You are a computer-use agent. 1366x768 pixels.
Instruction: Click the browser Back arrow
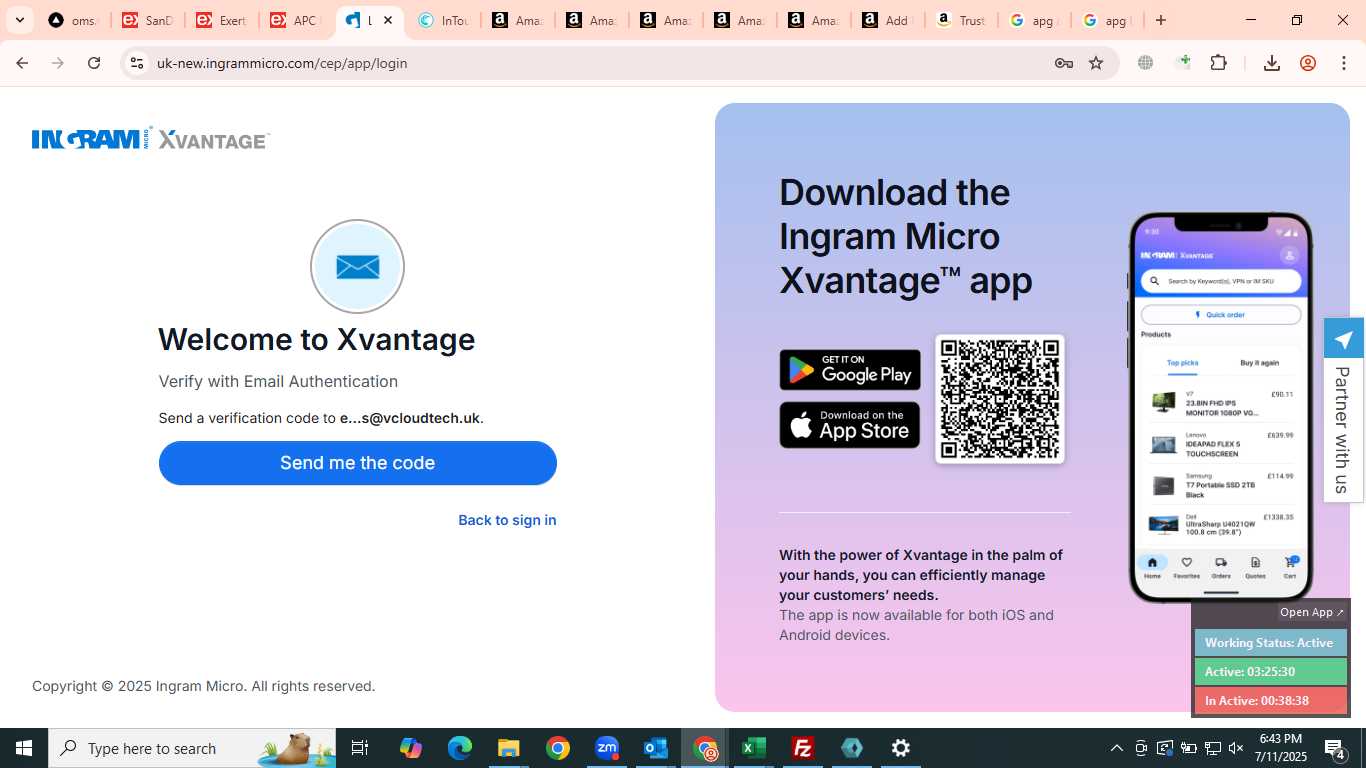tap(22, 63)
